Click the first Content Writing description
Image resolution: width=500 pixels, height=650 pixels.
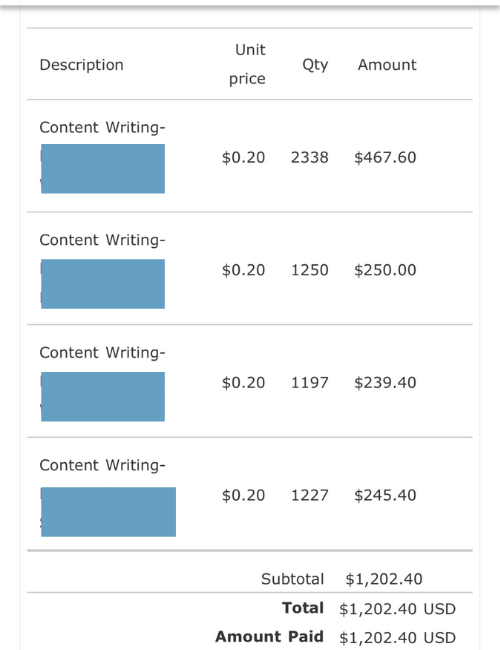(102, 127)
